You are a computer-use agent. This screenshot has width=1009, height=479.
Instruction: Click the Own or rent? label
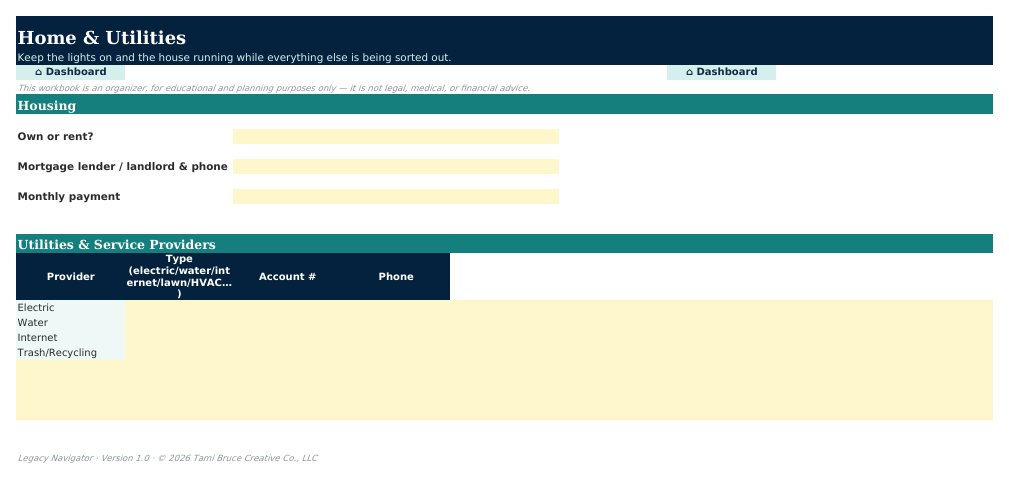pos(55,136)
